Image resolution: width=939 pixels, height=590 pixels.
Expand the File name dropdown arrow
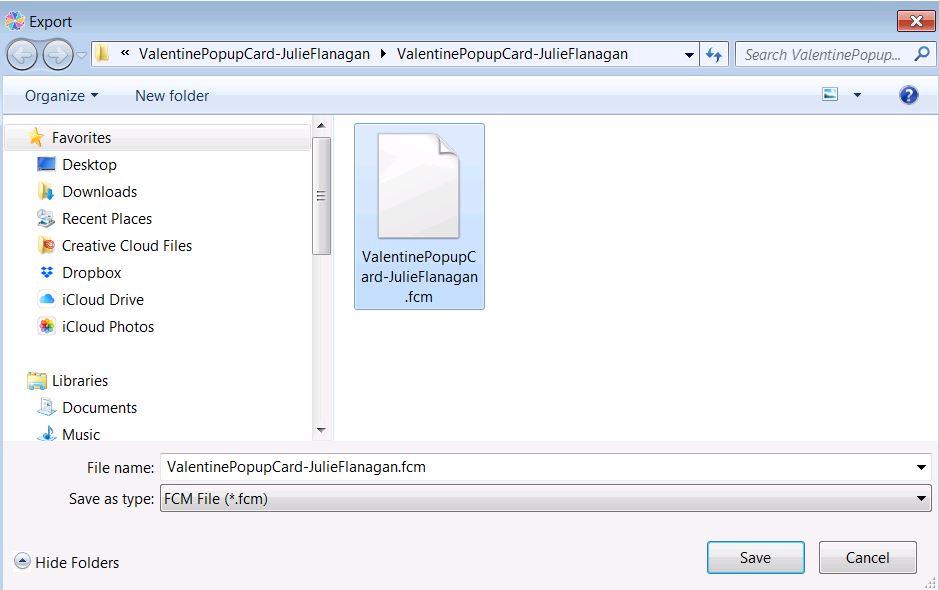point(922,467)
